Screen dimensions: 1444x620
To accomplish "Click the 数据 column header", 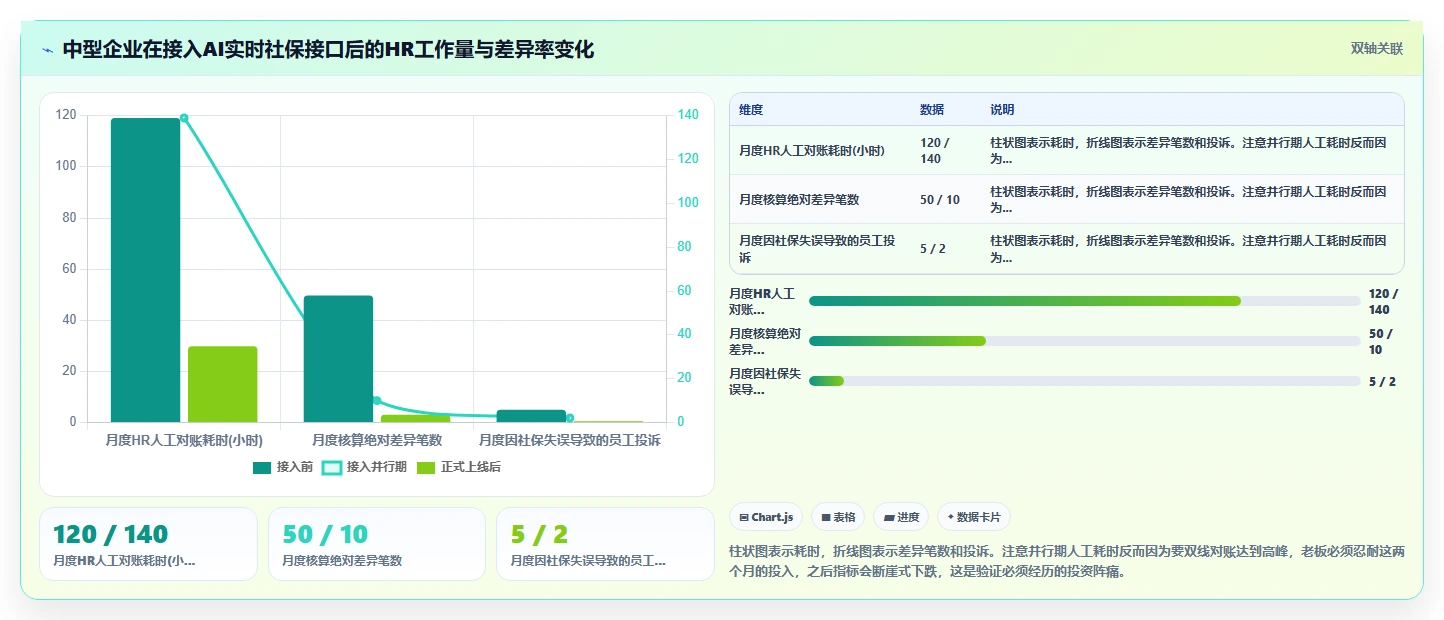I will pos(932,110).
